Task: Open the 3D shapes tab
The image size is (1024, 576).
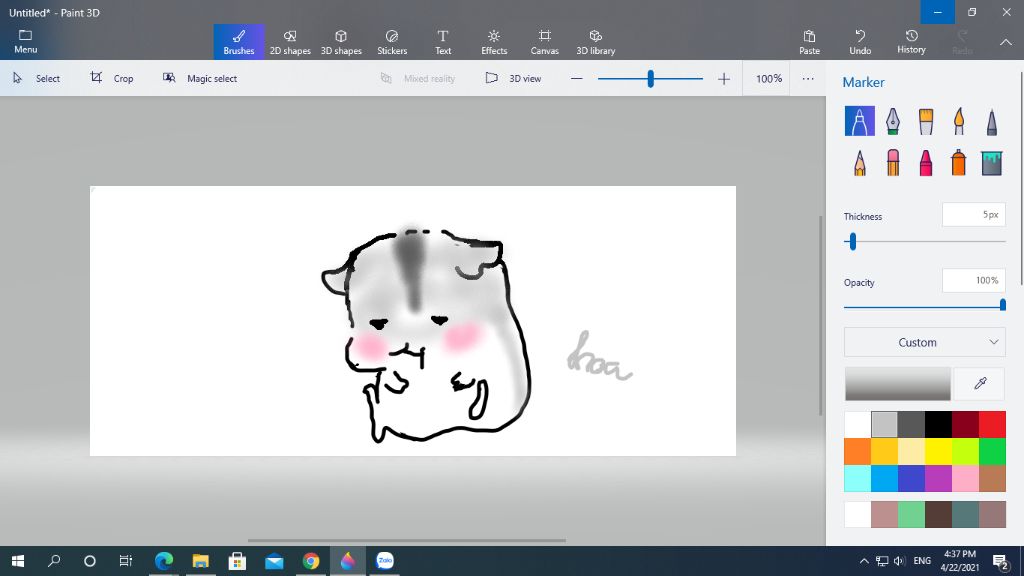Action: tap(341, 42)
